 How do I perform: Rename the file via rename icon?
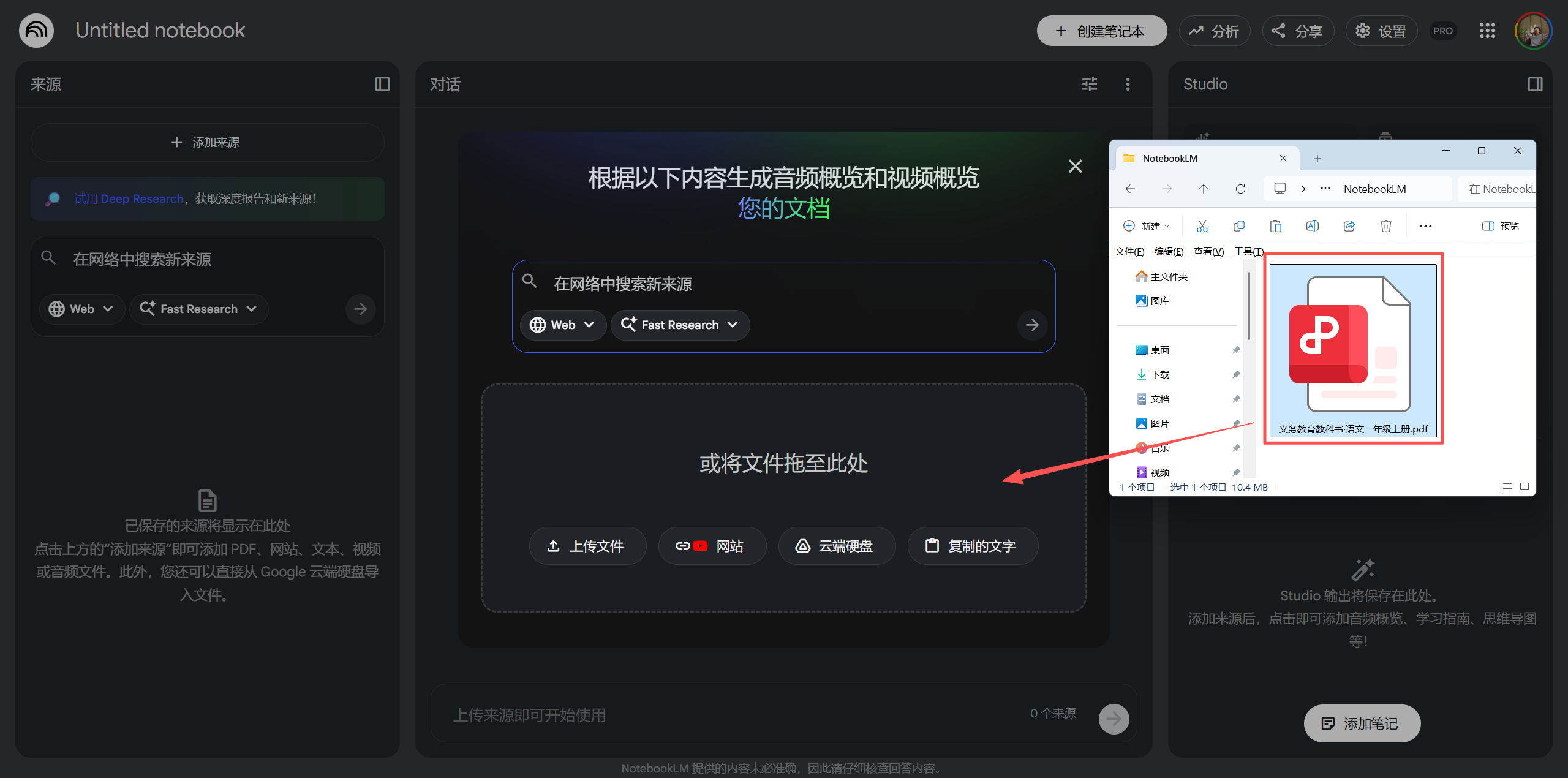(1312, 226)
